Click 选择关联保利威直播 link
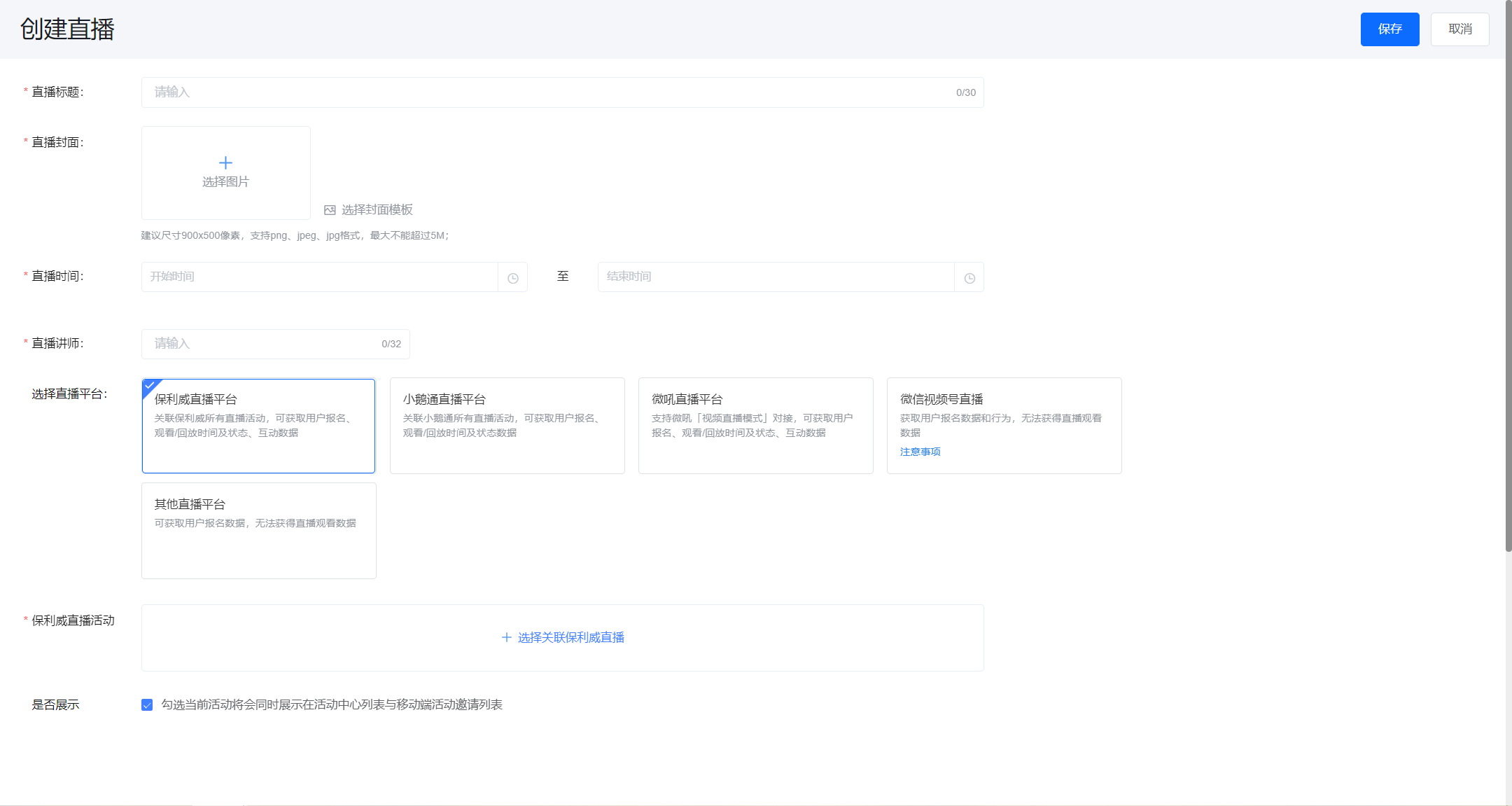Screen dimensions: 1512x806 [x=570, y=637]
